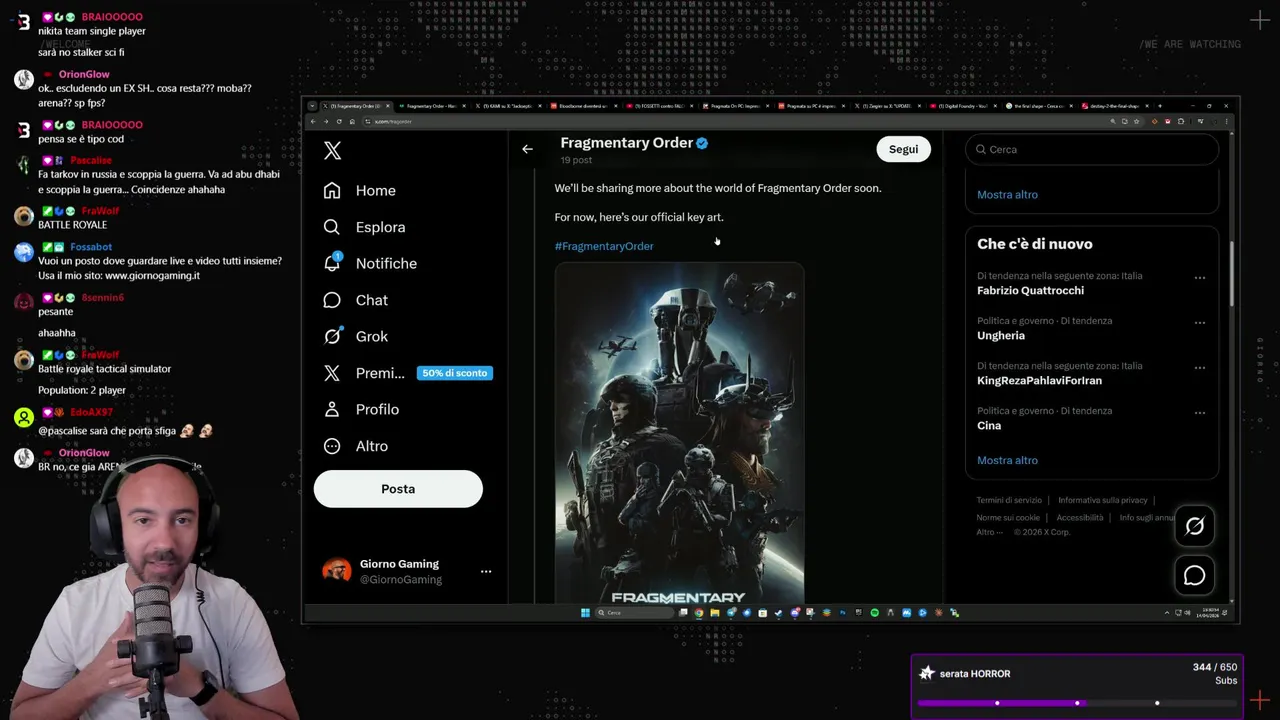Go back with the arrow beside Fragmentary Order
The height and width of the screenshot is (720, 1280).
[x=527, y=149]
